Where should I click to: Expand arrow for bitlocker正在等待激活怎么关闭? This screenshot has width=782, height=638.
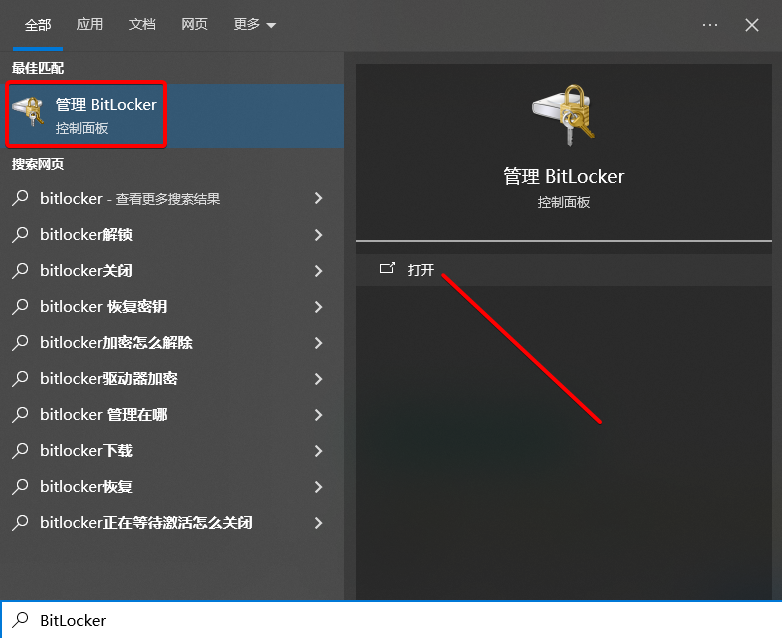pyautogui.click(x=319, y=523)
